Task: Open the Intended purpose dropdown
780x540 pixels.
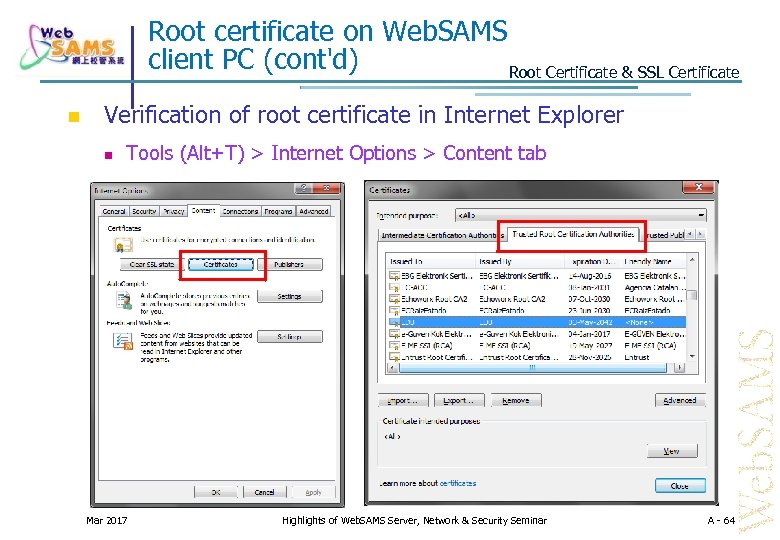Action: 581,215
